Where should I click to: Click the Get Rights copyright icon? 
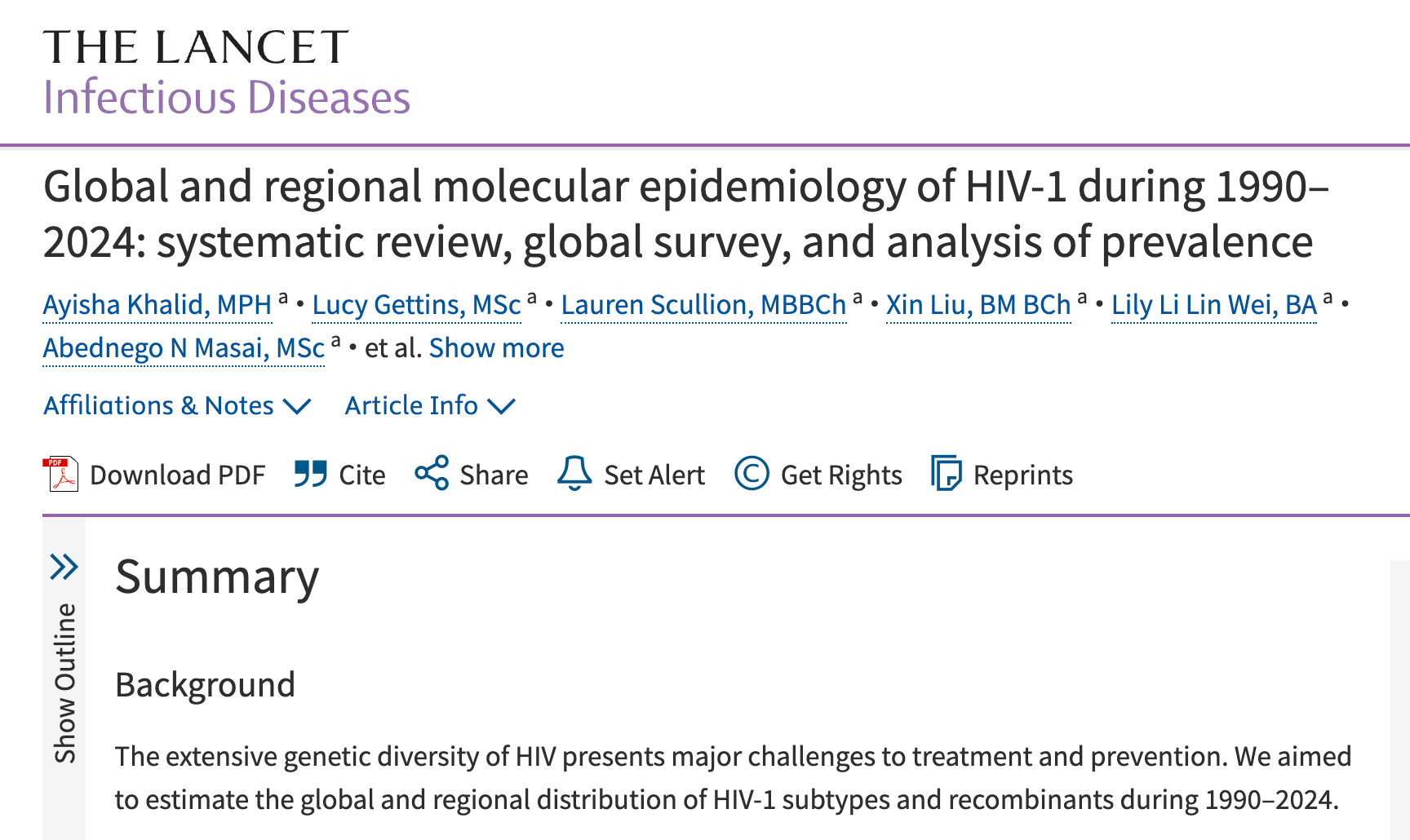point(752,473)
